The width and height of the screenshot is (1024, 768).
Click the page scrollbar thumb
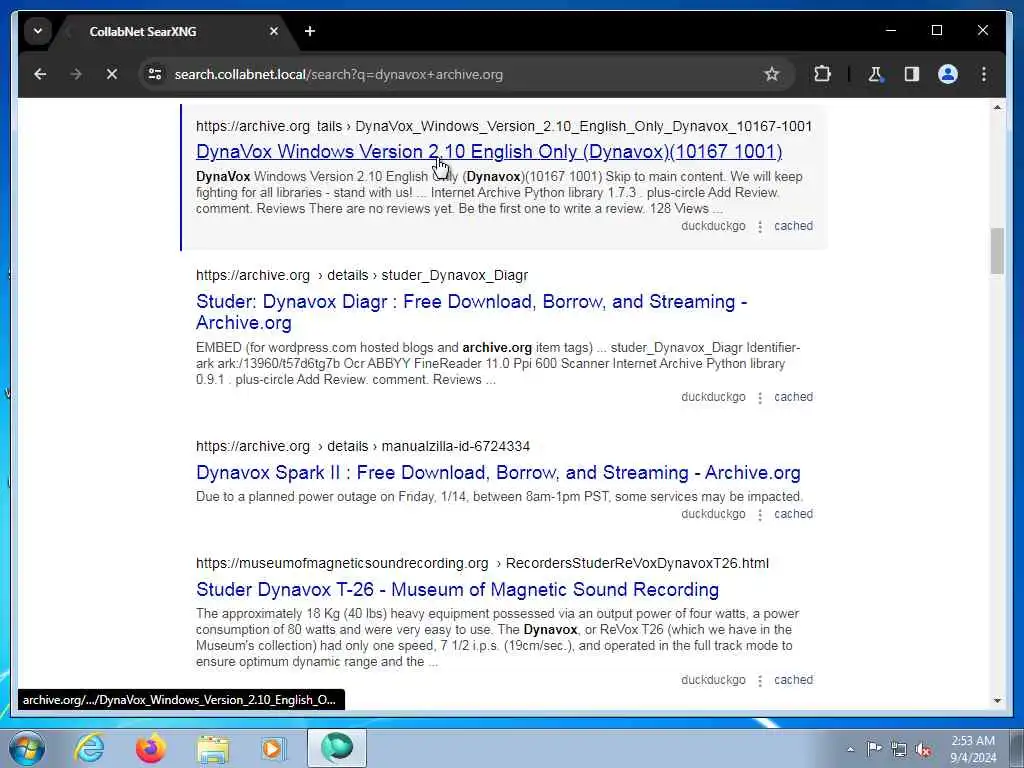[997, 251]
